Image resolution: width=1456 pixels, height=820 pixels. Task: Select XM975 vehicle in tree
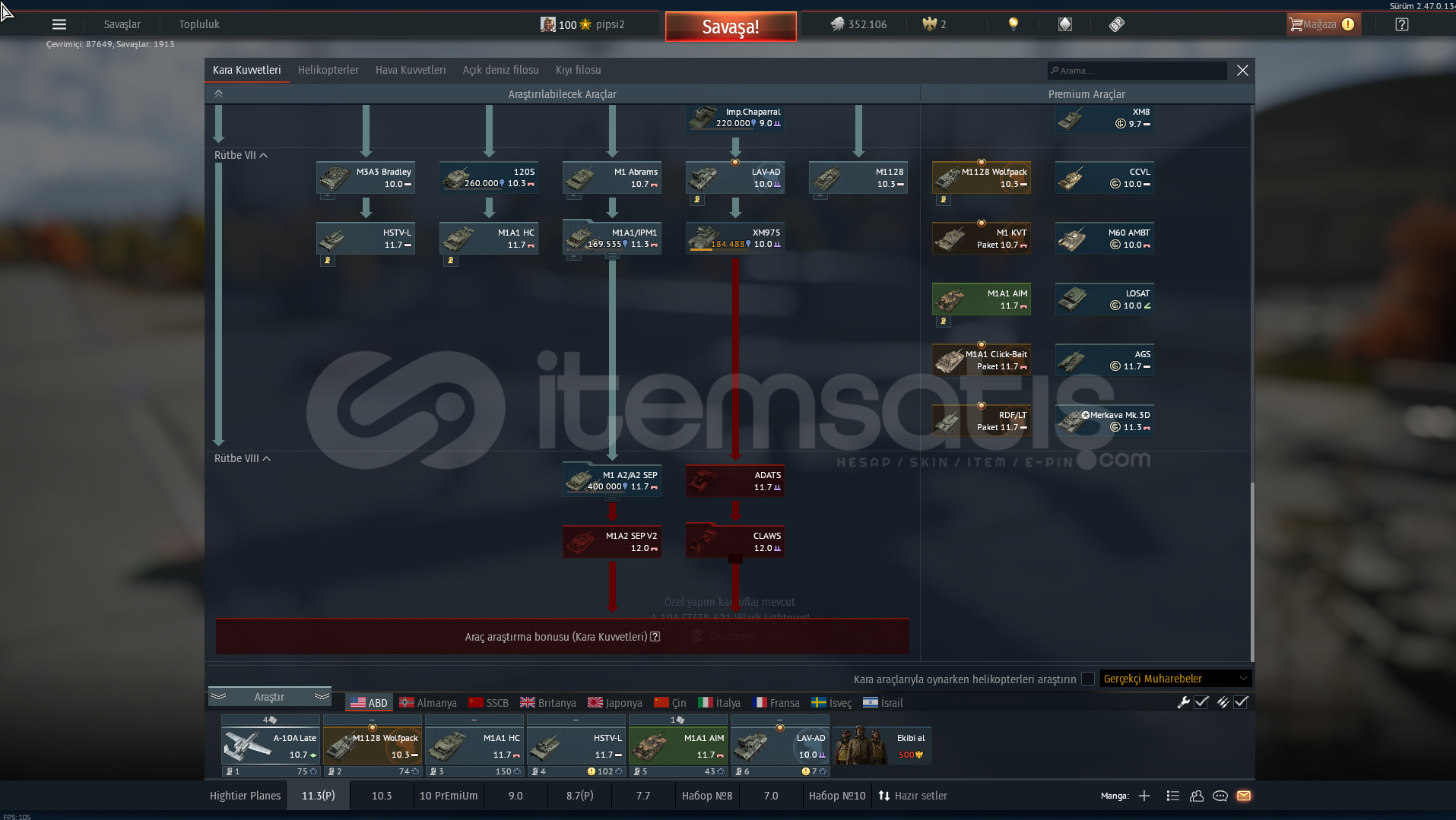click(735, 239)
